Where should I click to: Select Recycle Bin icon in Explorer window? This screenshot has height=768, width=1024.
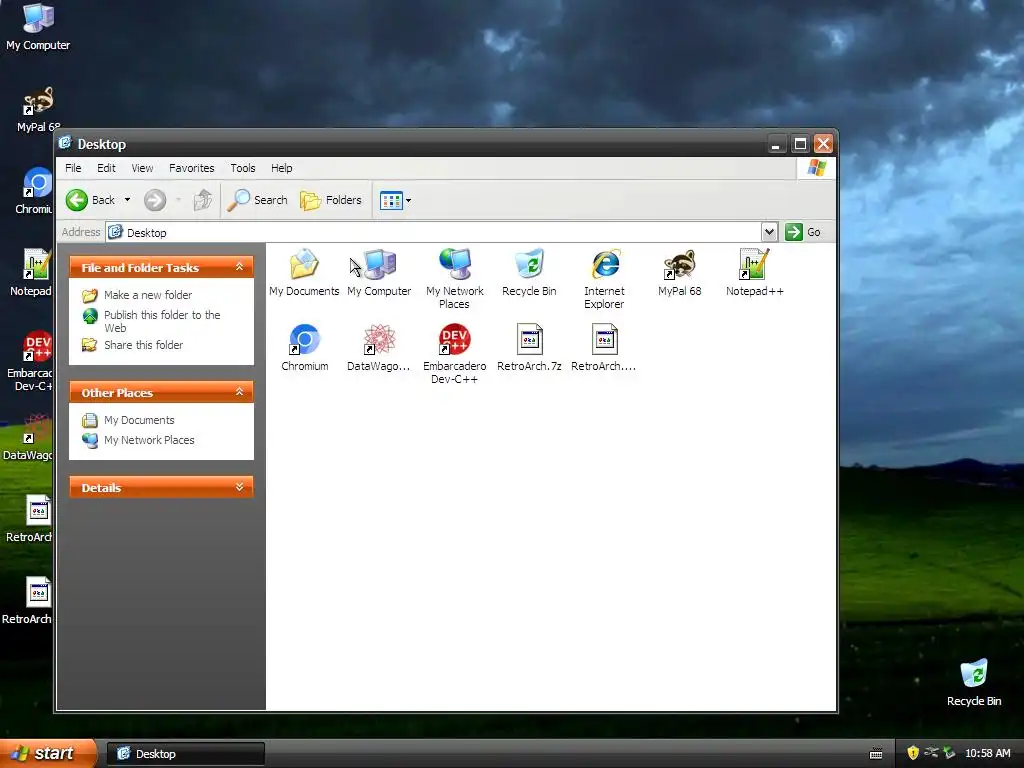tap(529, 264)
